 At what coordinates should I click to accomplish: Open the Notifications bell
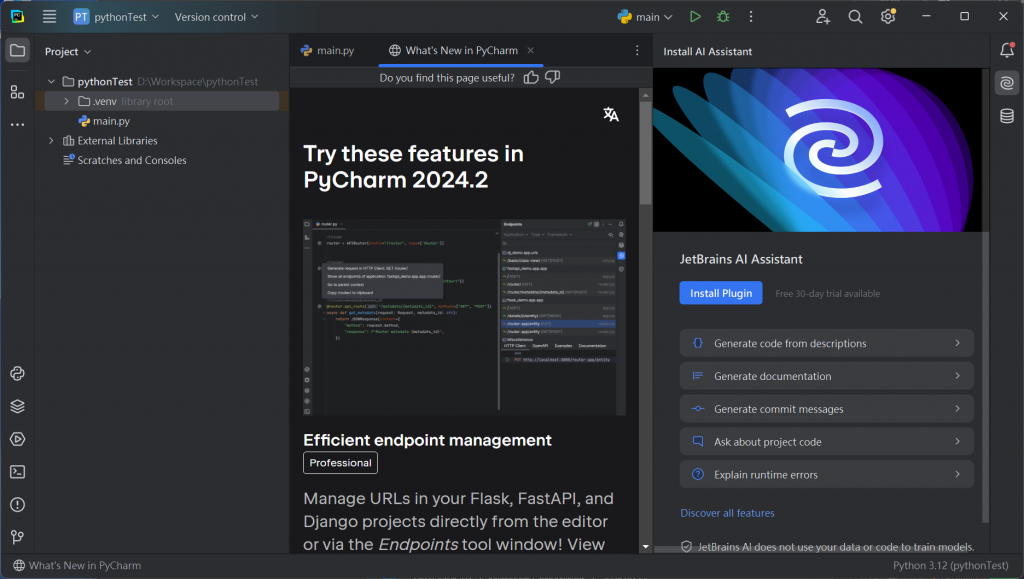[x=1007, y=50]
